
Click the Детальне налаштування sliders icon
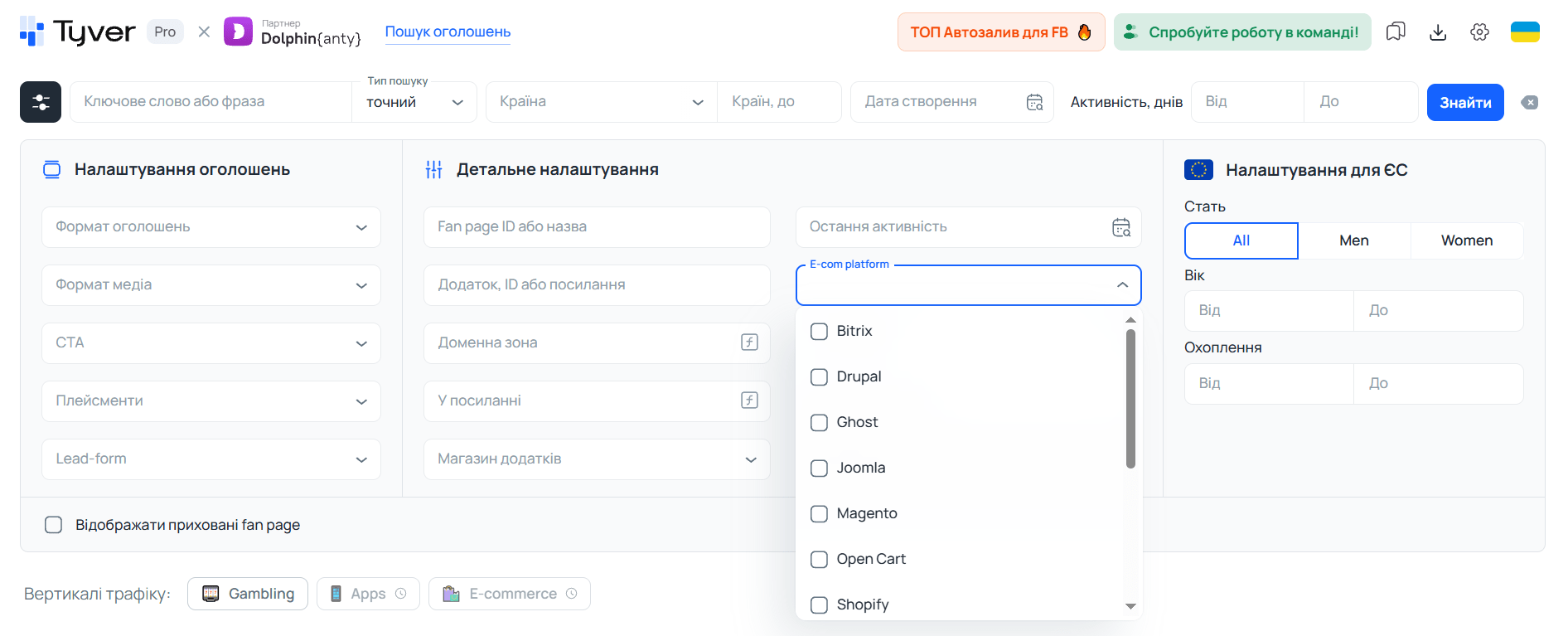[433, 169]
